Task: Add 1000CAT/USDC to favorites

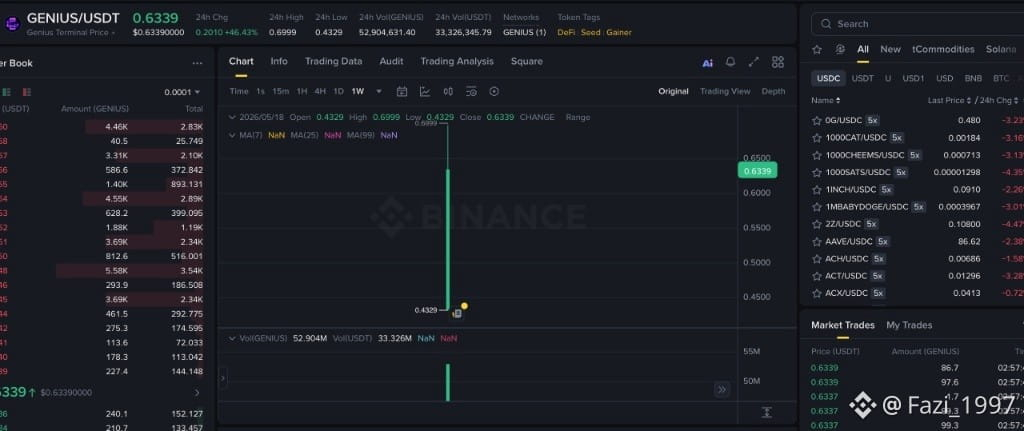Action: [x=816, y=138]
